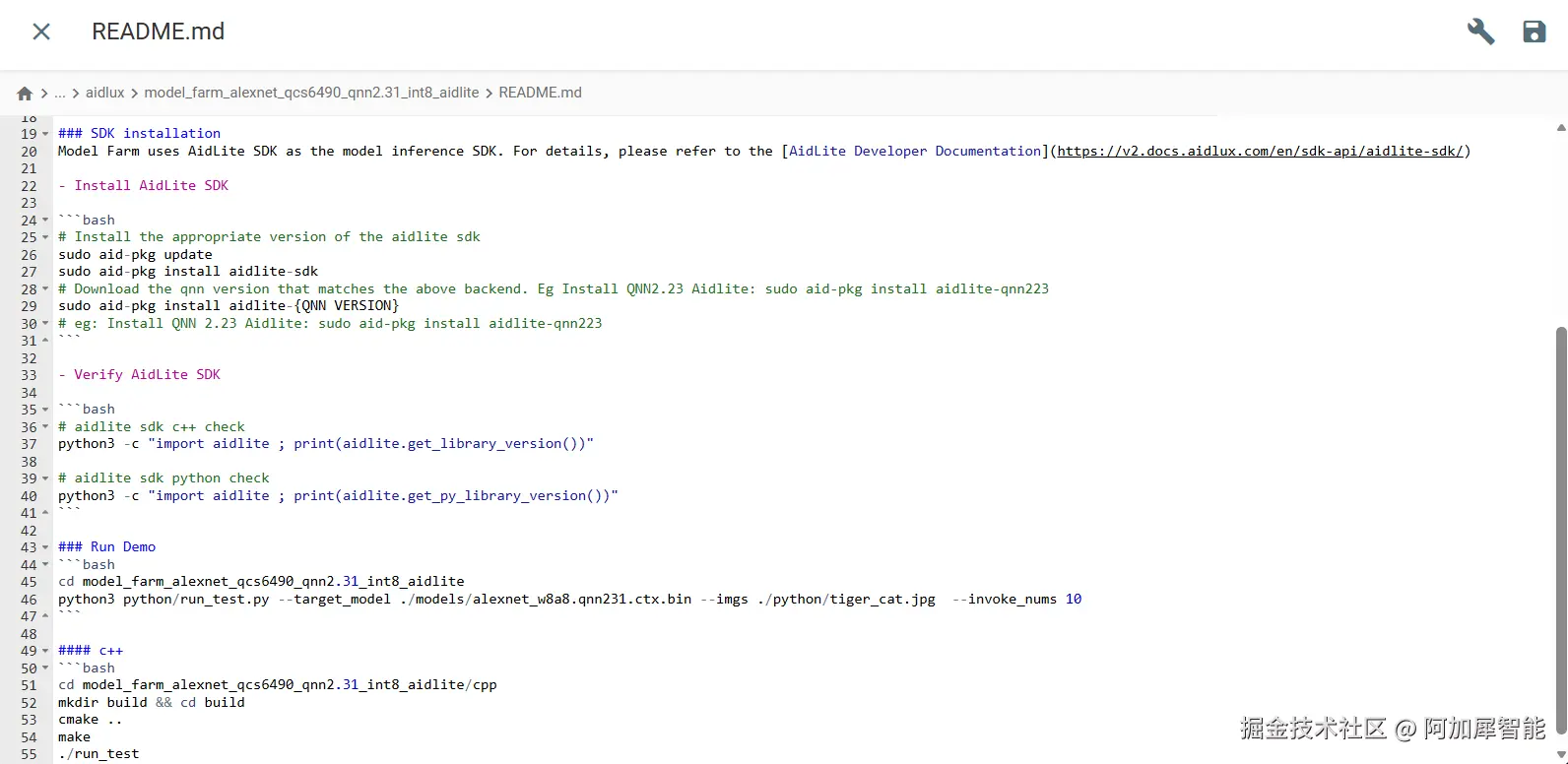1568x764 pixels.
Task: Navigate to aidlux folder in breadcrumb
Action: (x=104, y=93)
